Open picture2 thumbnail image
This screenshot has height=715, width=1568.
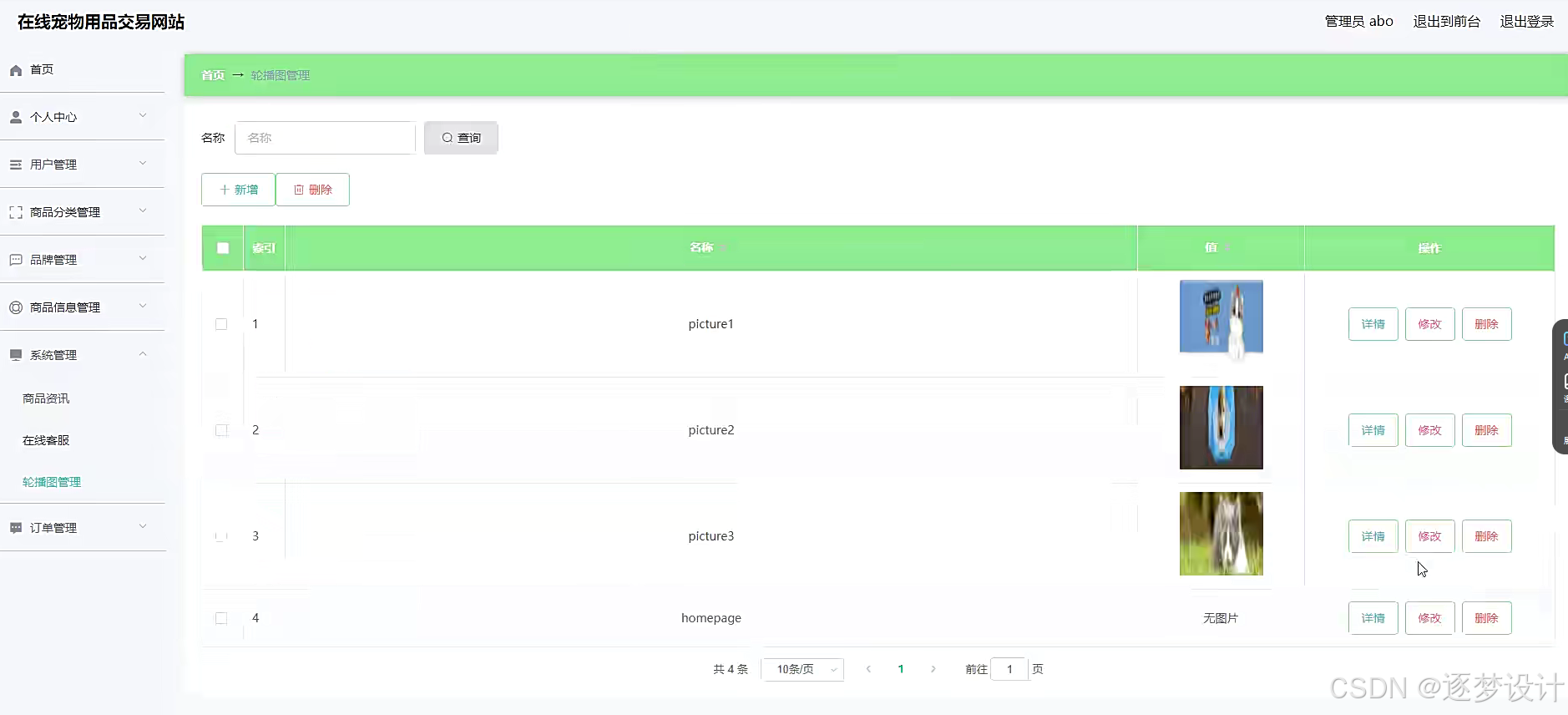(x=1221, y=428)
